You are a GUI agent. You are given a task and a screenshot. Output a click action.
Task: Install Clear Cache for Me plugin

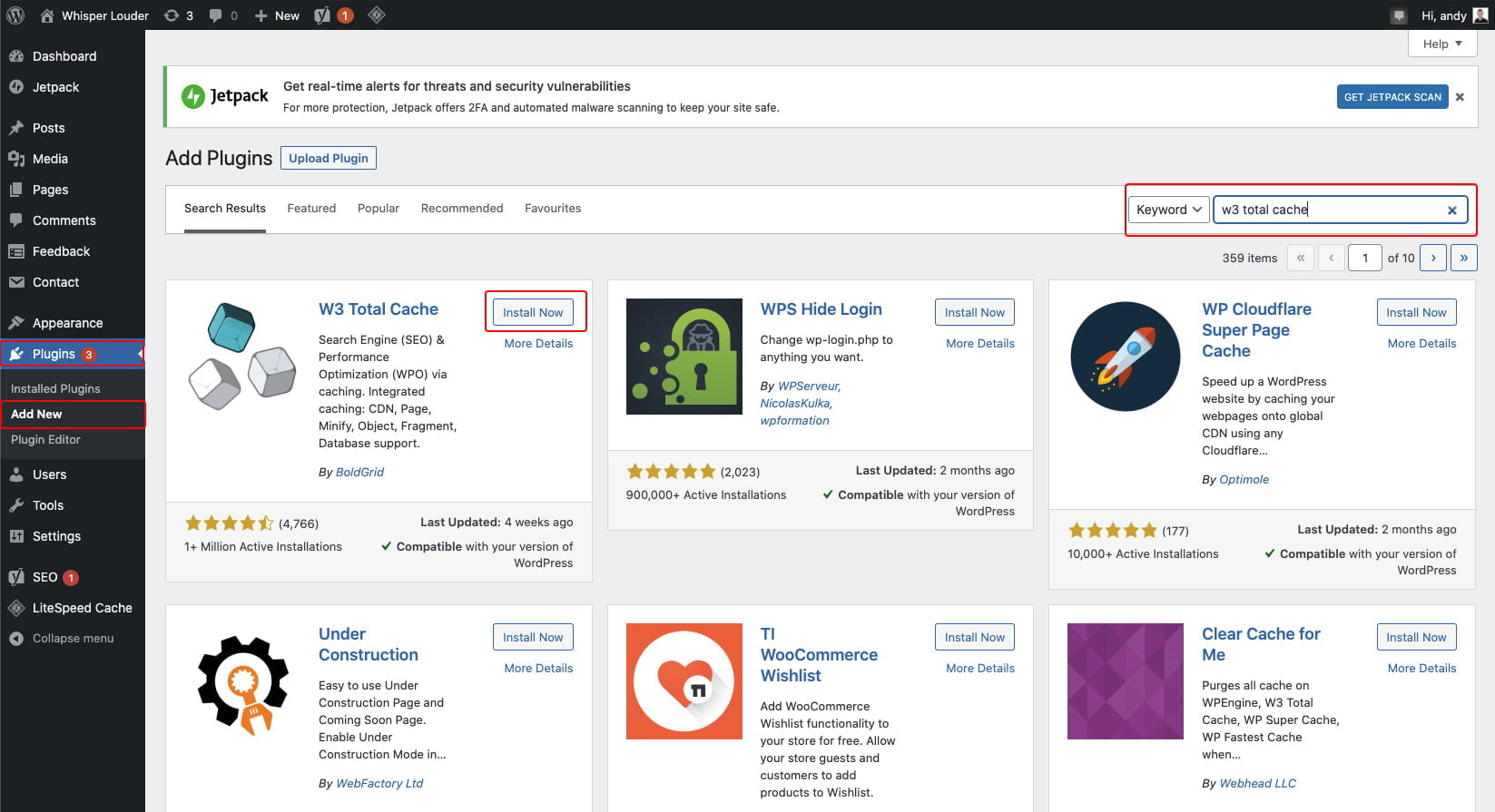[x=1416, y=637]
